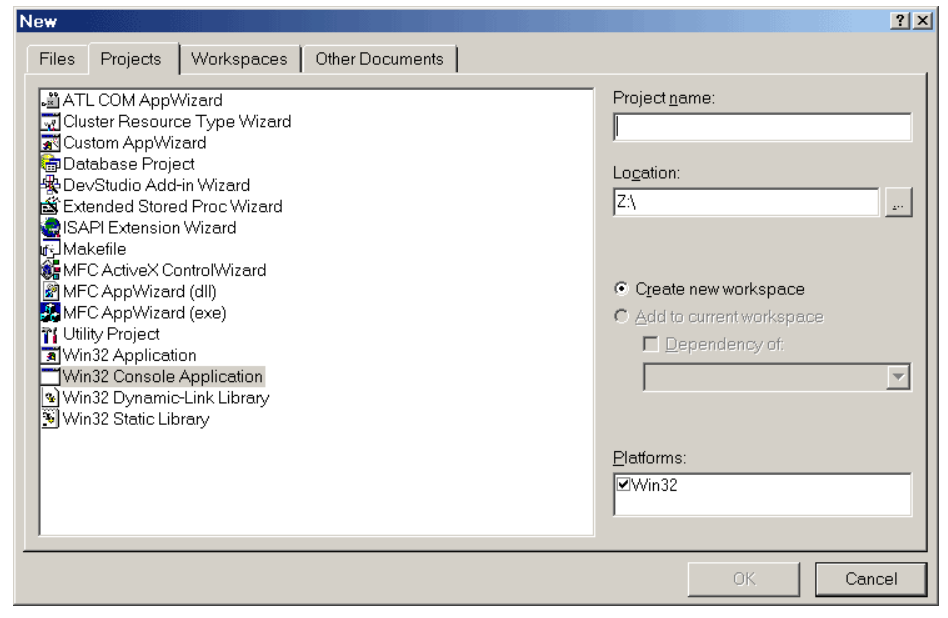
Task: Choose the MFC ActiveX ControlWizard icon
Action: [x=51, y=270]
